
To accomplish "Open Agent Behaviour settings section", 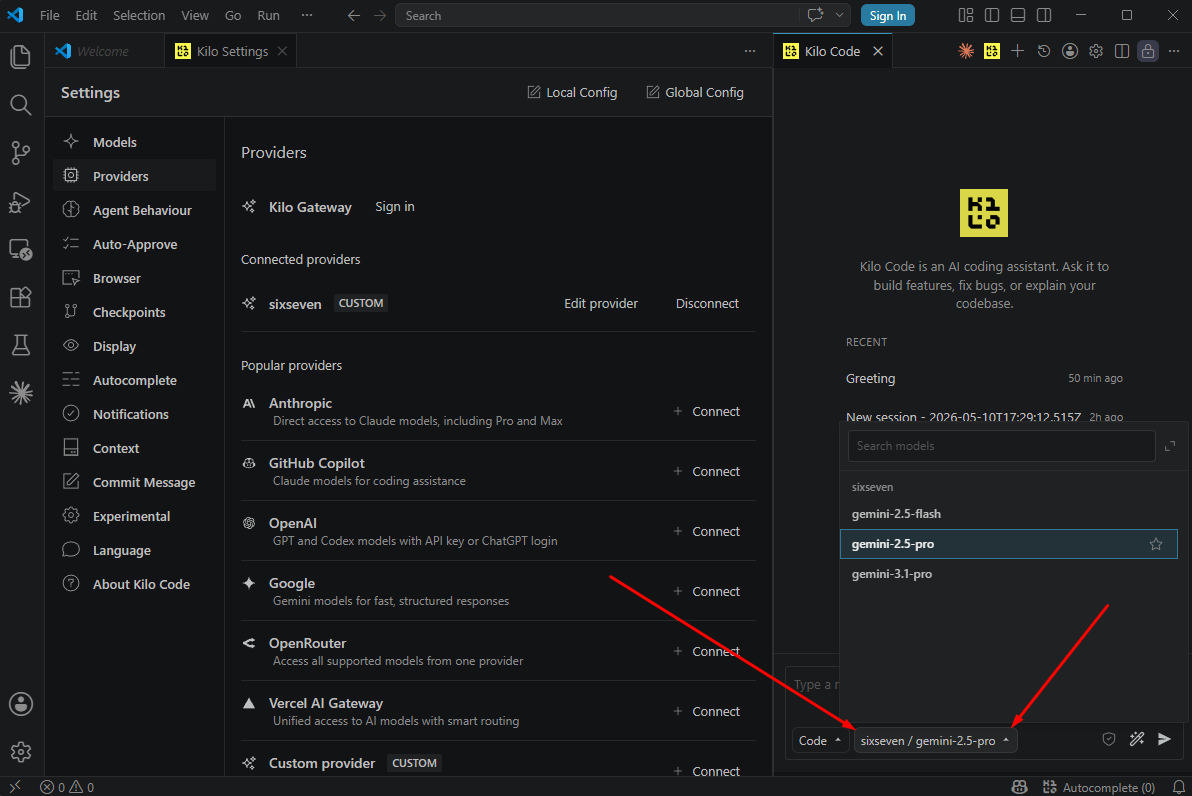I will pos(135,211).
